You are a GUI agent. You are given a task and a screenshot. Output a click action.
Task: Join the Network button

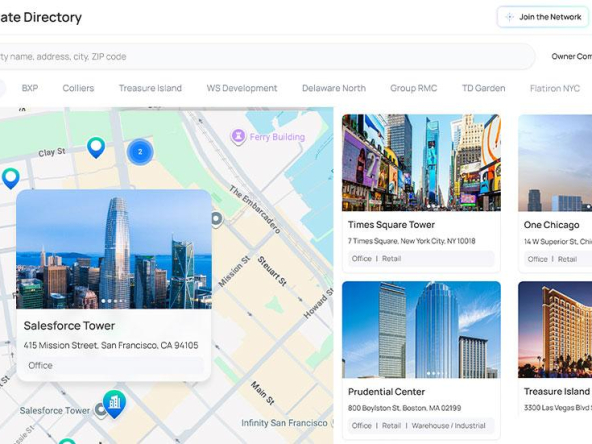click(x=543, y=17)
